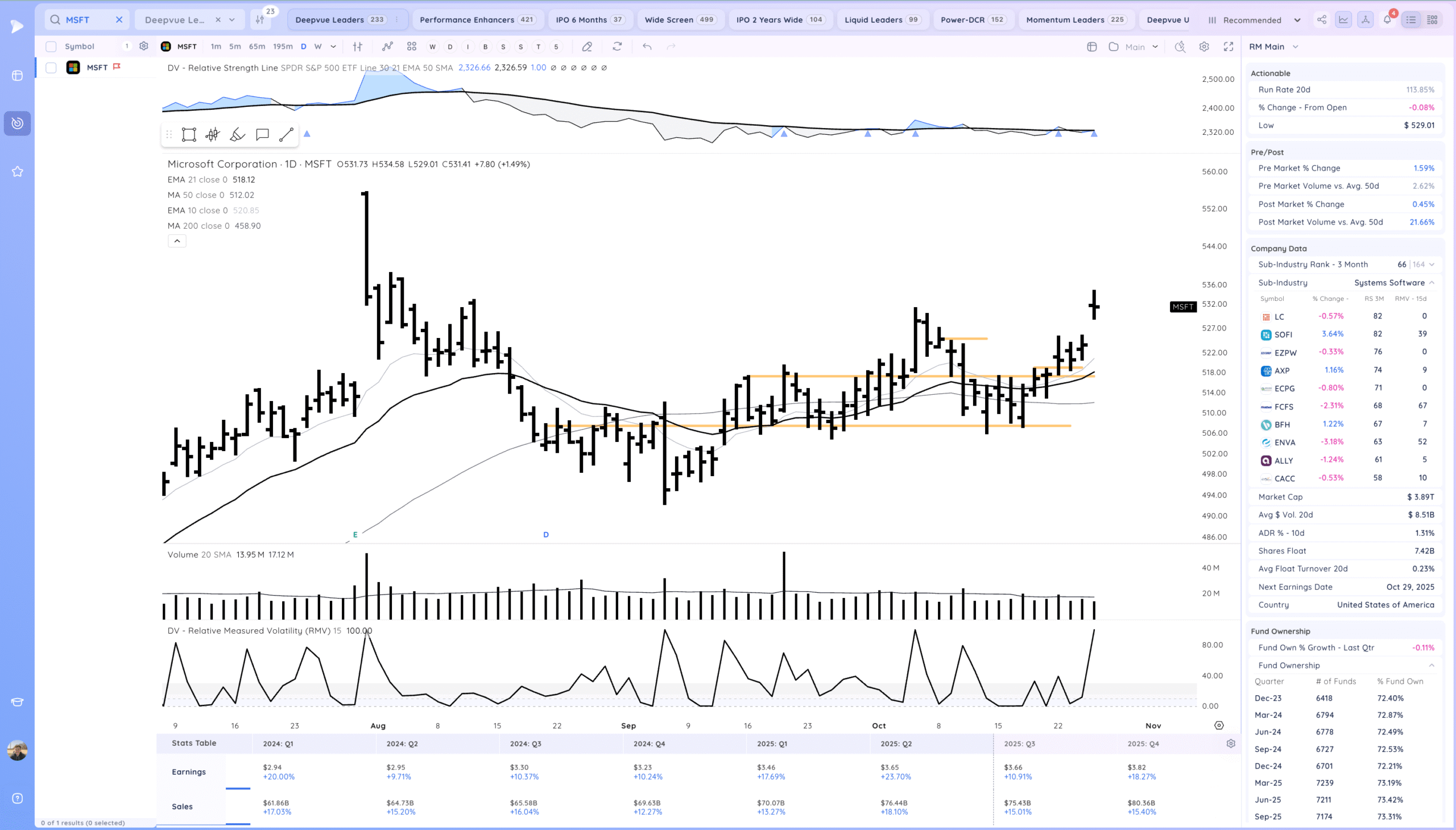This screenshot has height=830, width=1456.
Task: Select the rectangle drawing tool
Action: [189, 134]
